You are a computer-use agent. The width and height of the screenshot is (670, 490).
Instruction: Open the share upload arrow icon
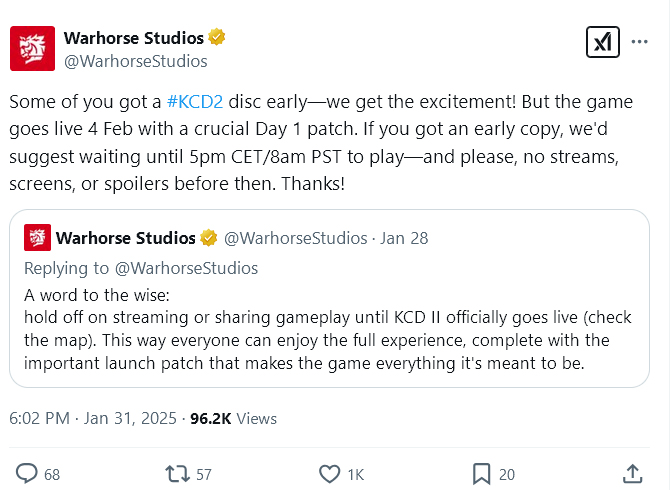pos(632,474)
